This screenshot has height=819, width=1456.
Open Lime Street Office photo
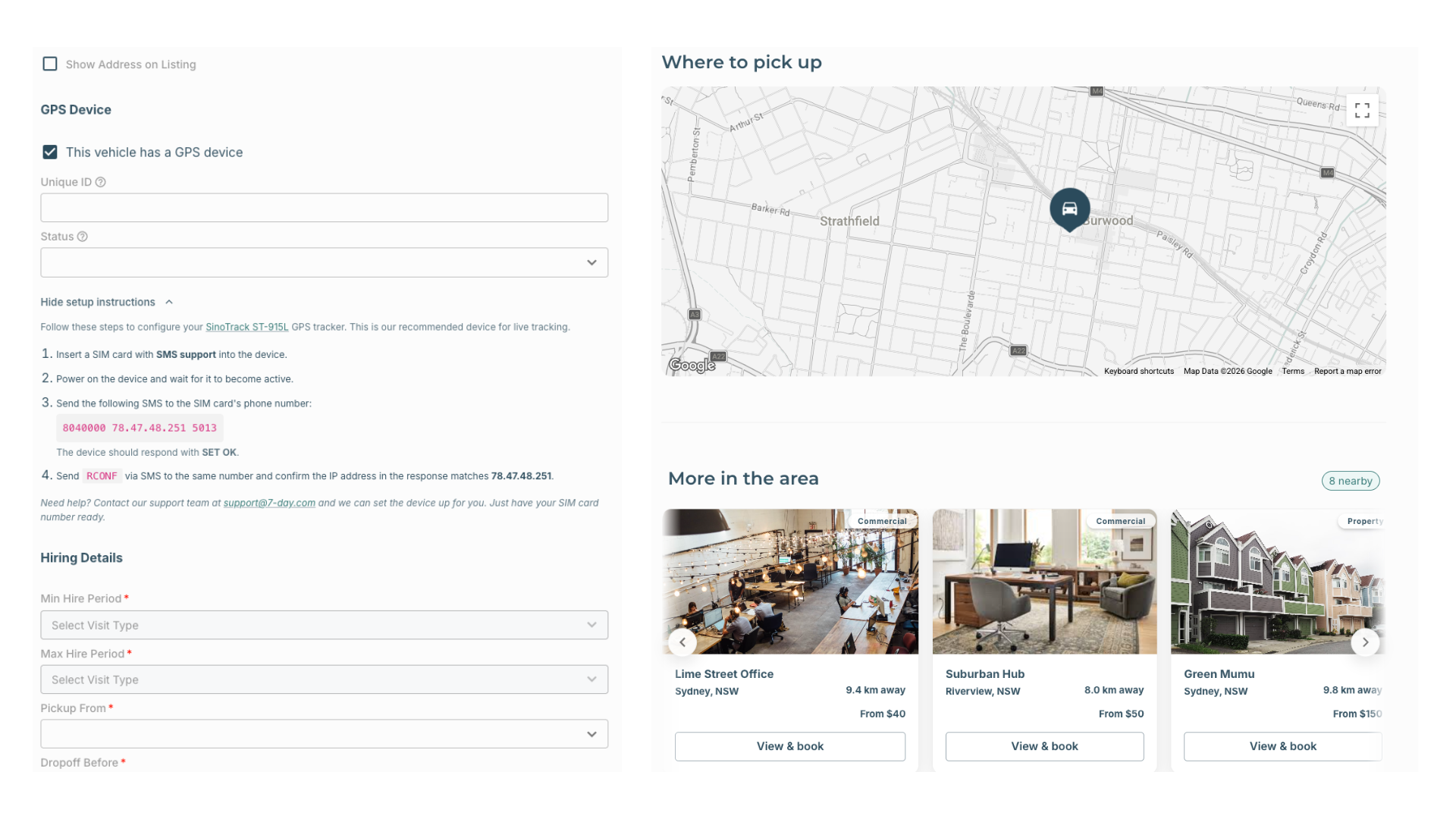[790, 582]
